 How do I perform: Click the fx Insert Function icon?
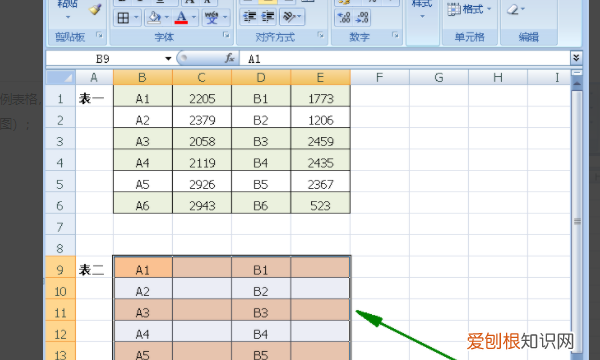pos(229,58)
